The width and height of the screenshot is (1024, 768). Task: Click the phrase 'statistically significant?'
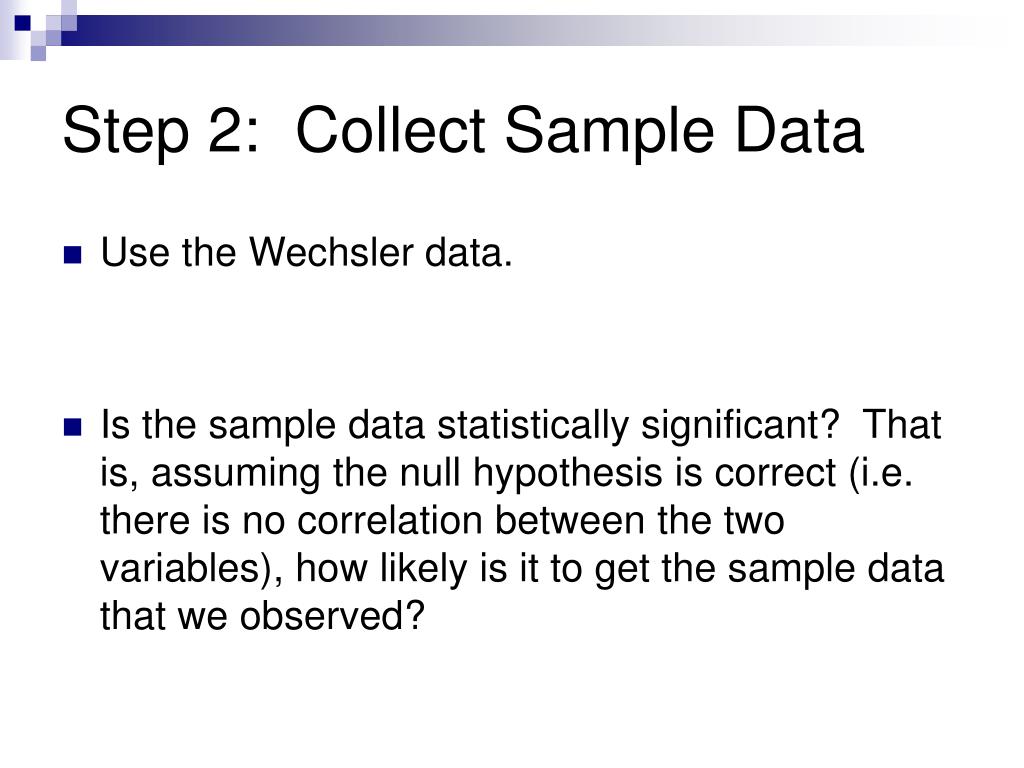[x=637, y=426]
